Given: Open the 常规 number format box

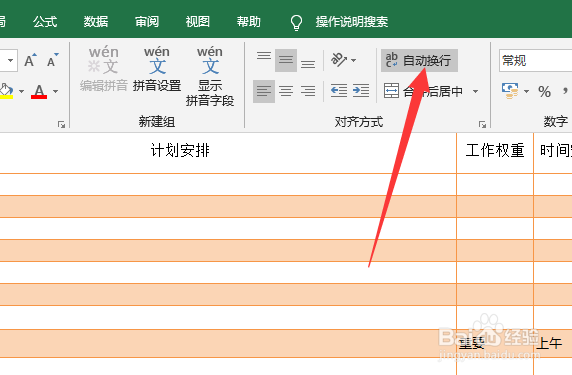Looking at the screenshot, I should tap(535, 61).
